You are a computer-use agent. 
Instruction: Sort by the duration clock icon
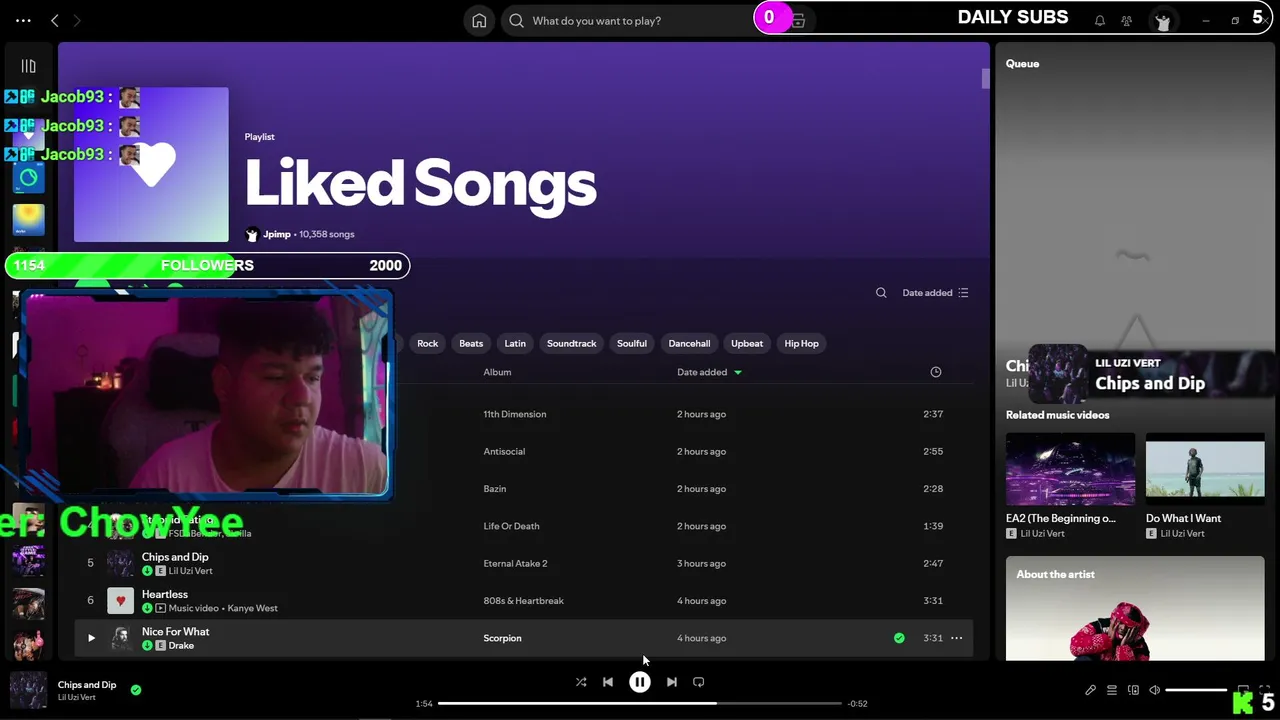936,372
